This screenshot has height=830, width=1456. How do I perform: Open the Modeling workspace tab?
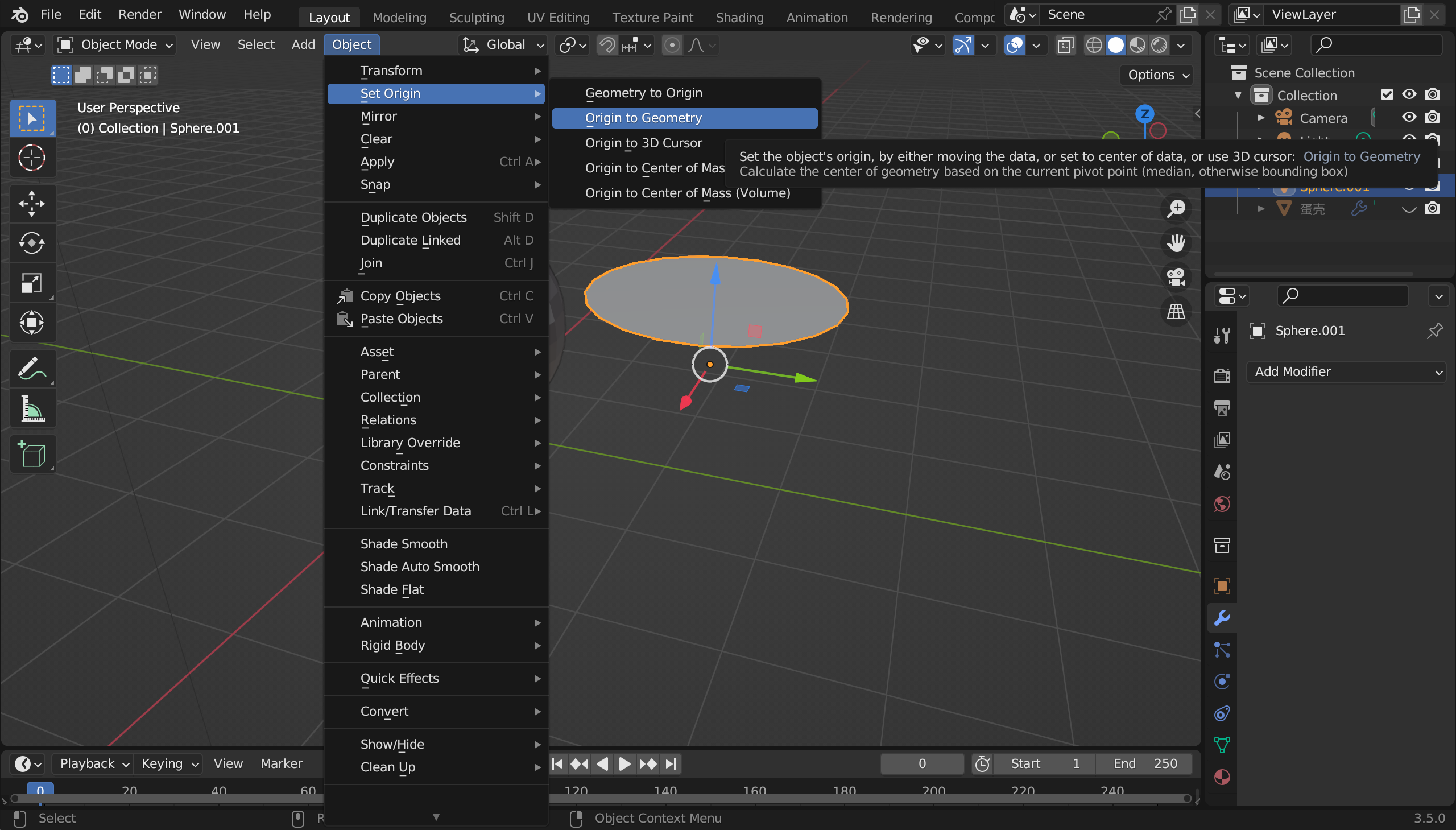click(399, 18)
